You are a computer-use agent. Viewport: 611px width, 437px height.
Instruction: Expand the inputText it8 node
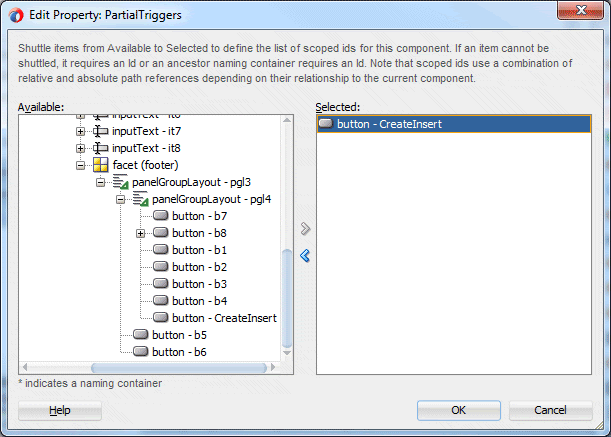[x=81, y=149]
